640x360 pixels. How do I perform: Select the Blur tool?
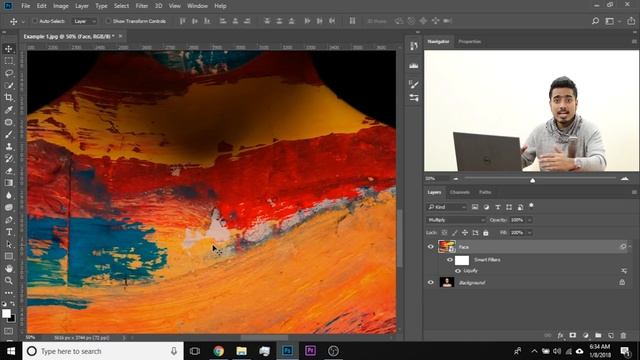point(9,195)
